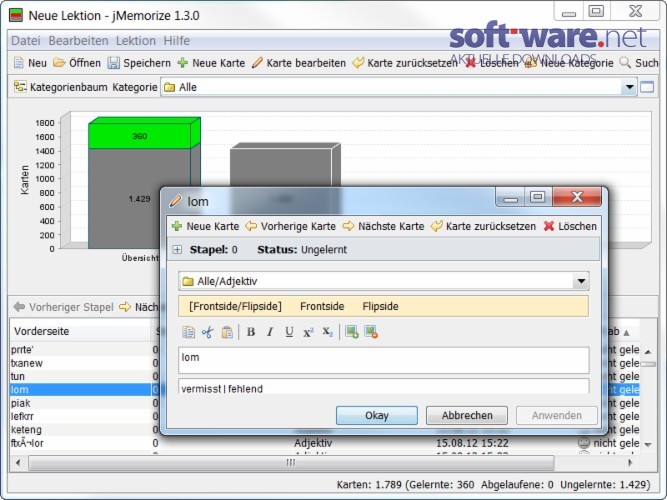
Task: Select the highlighted lom row
Action: (x=81, y=389)
